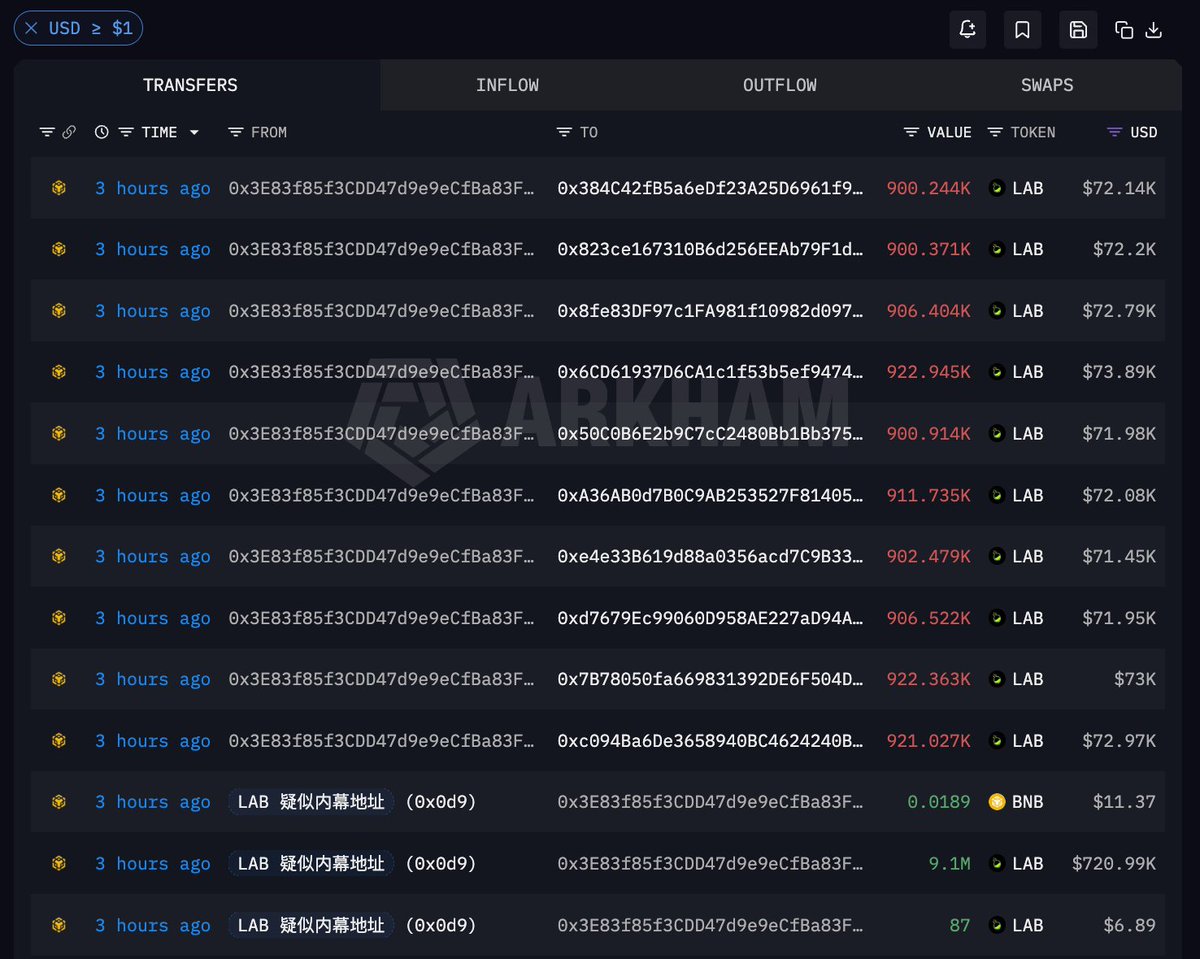Click BNB chain icon in 900.244K row
Viewport: 1200px width, 959px height.
59,187
